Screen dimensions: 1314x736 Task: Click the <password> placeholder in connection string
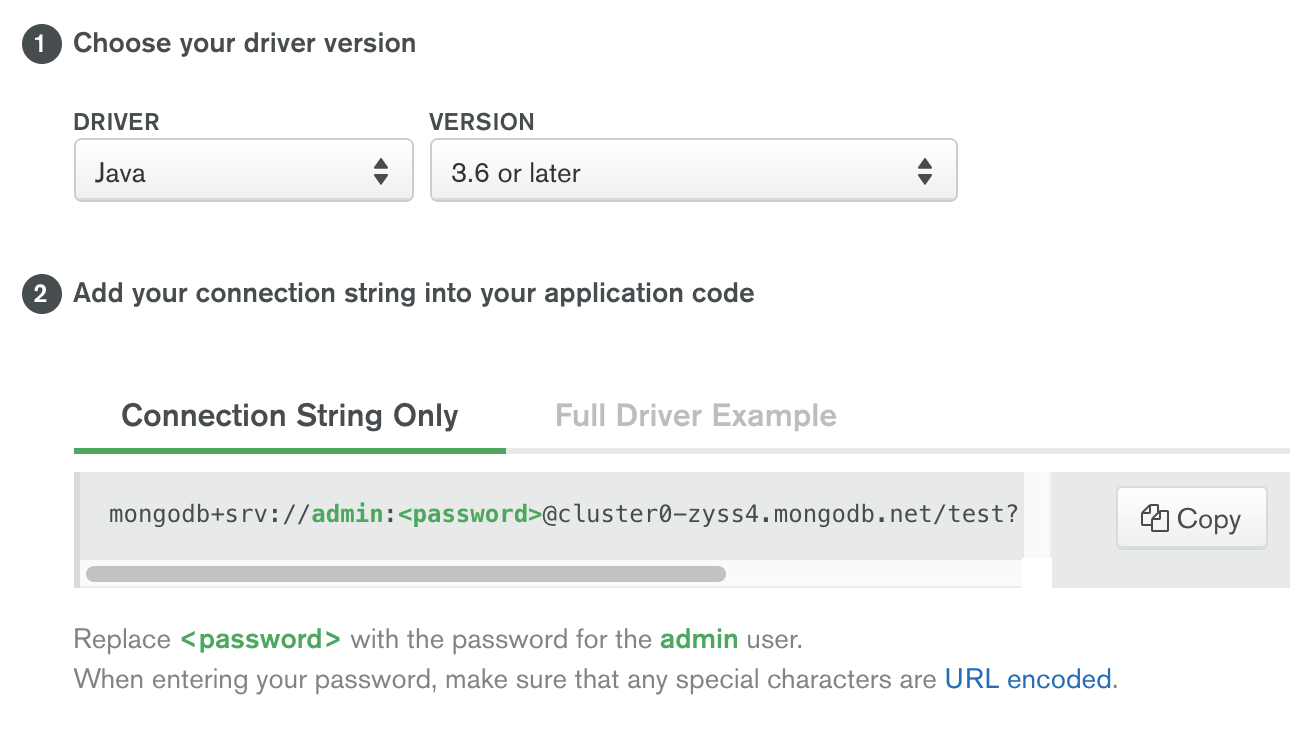(469, 514)
